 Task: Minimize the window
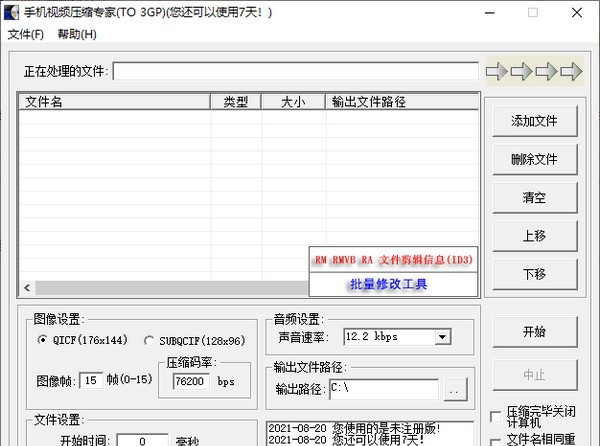pos(489,13)
